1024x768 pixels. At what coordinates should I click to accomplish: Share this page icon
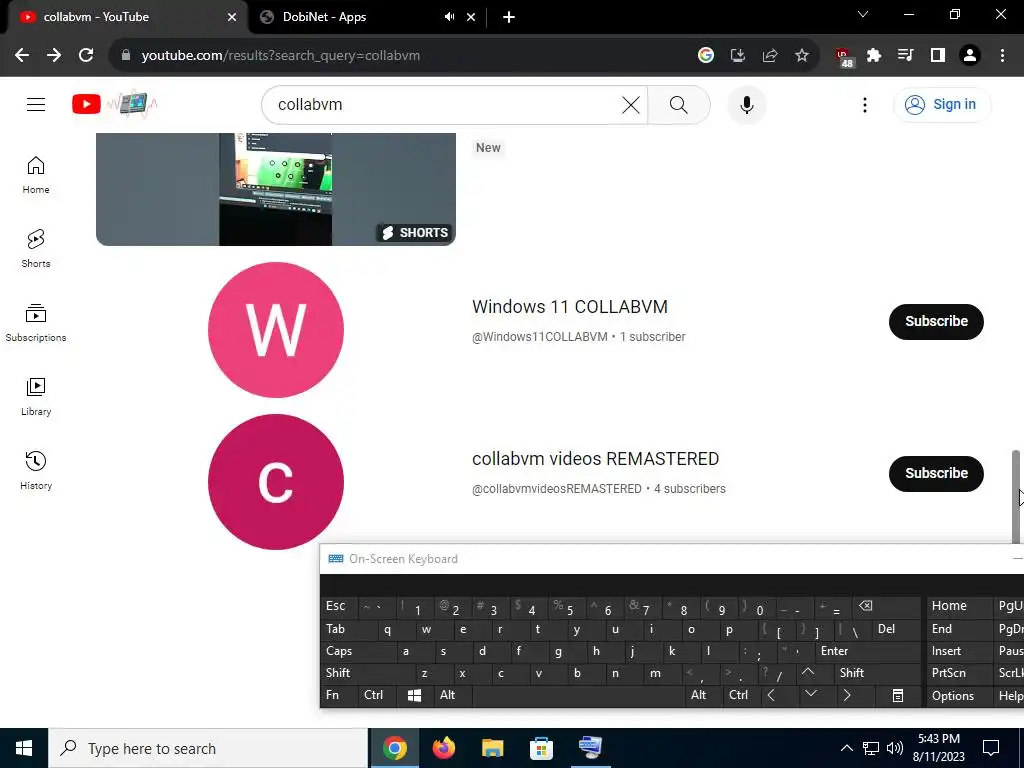pyautogui.click(x=770, y=56)
